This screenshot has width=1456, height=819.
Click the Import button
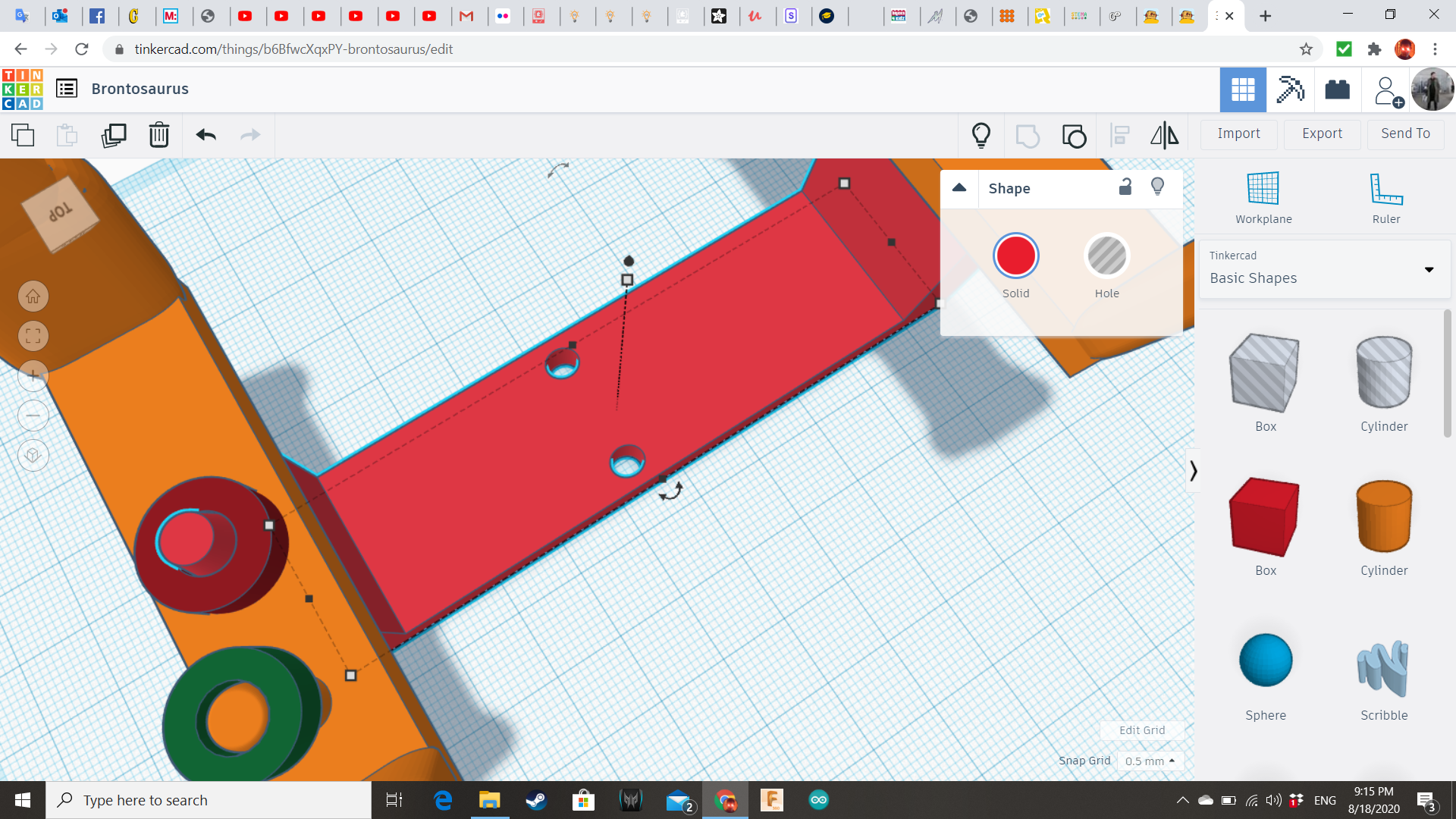pos(1238,133)
